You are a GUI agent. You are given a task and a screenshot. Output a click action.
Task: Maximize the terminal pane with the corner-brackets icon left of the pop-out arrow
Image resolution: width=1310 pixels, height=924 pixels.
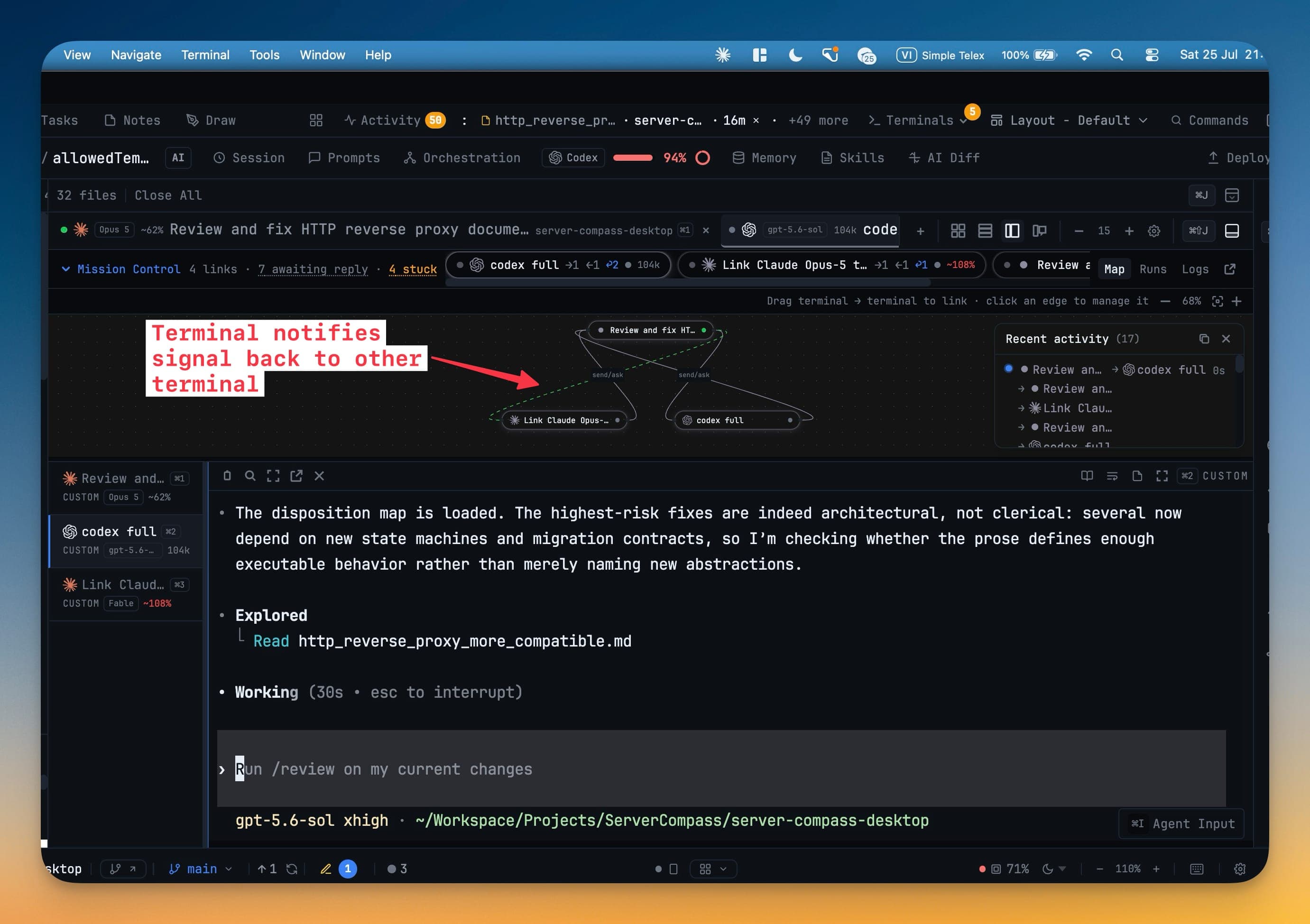point(273,475)
